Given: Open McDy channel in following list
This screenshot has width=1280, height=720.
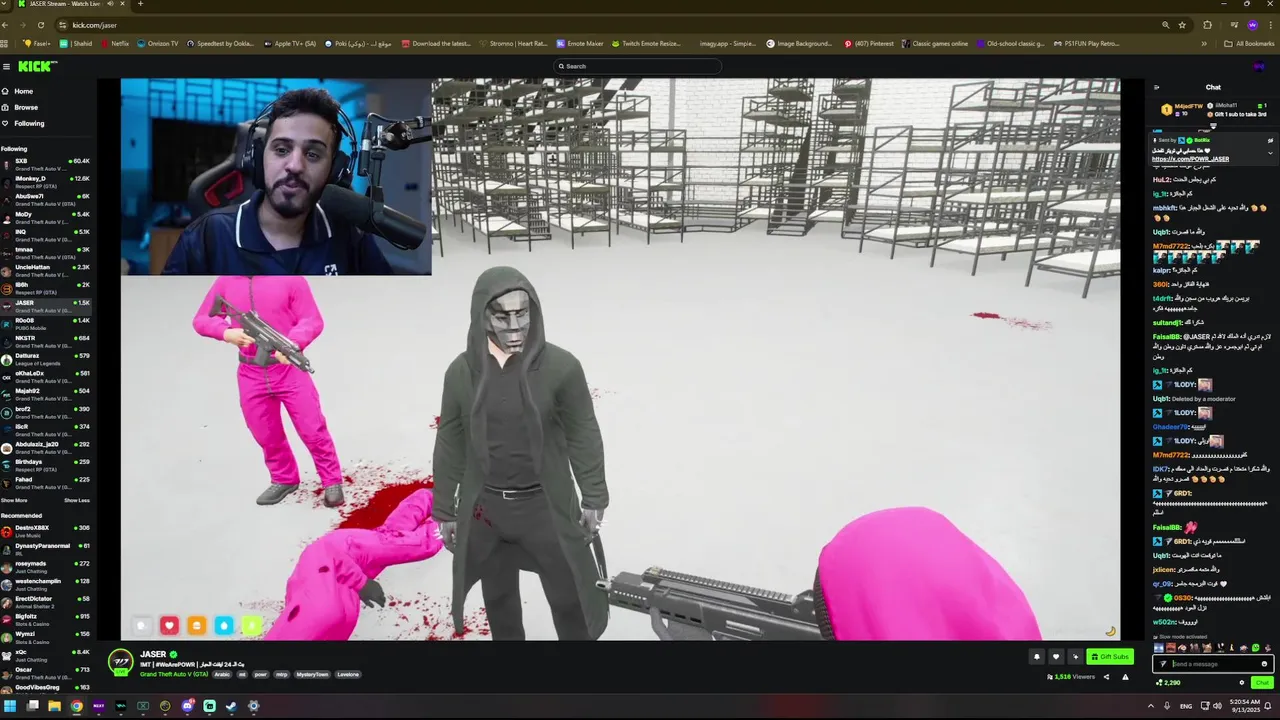Looking at the screenshot, I should click(47, 217).
